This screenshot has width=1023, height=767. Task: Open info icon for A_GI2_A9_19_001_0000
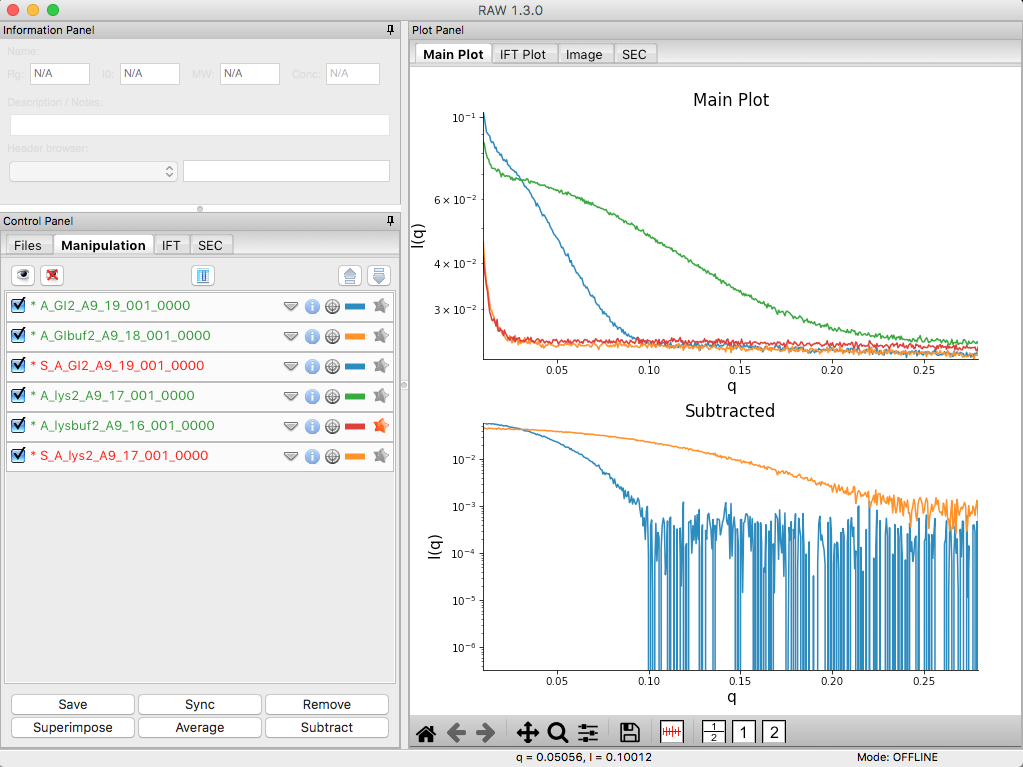(313, 307)
